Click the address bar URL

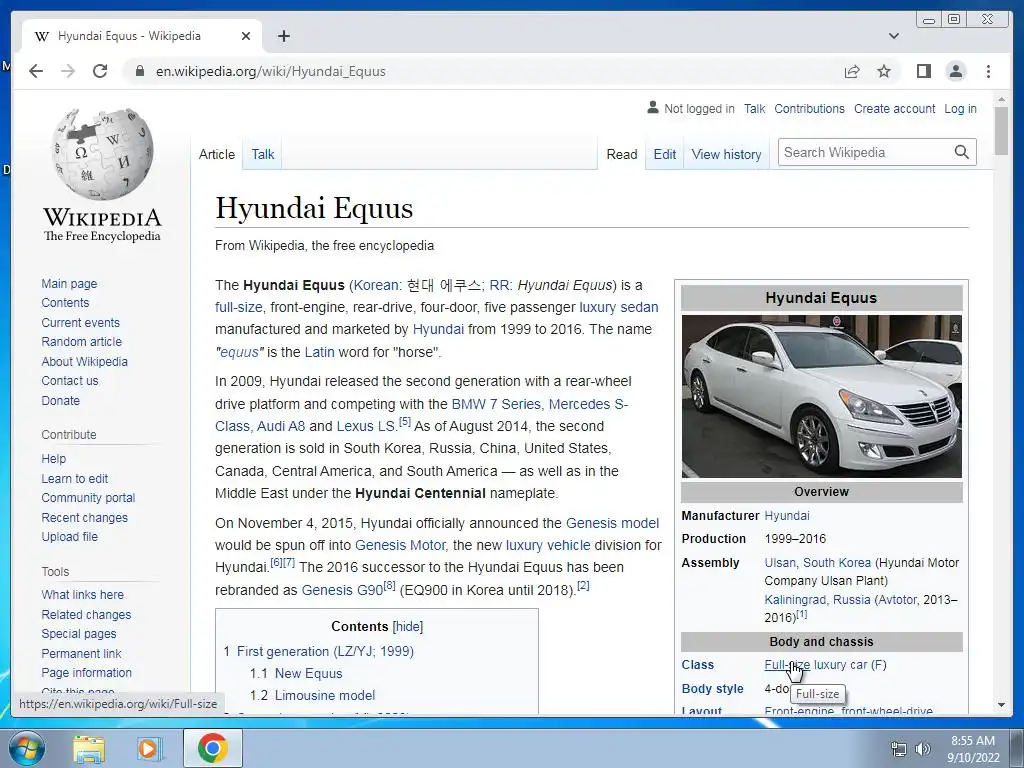[270, 71]
